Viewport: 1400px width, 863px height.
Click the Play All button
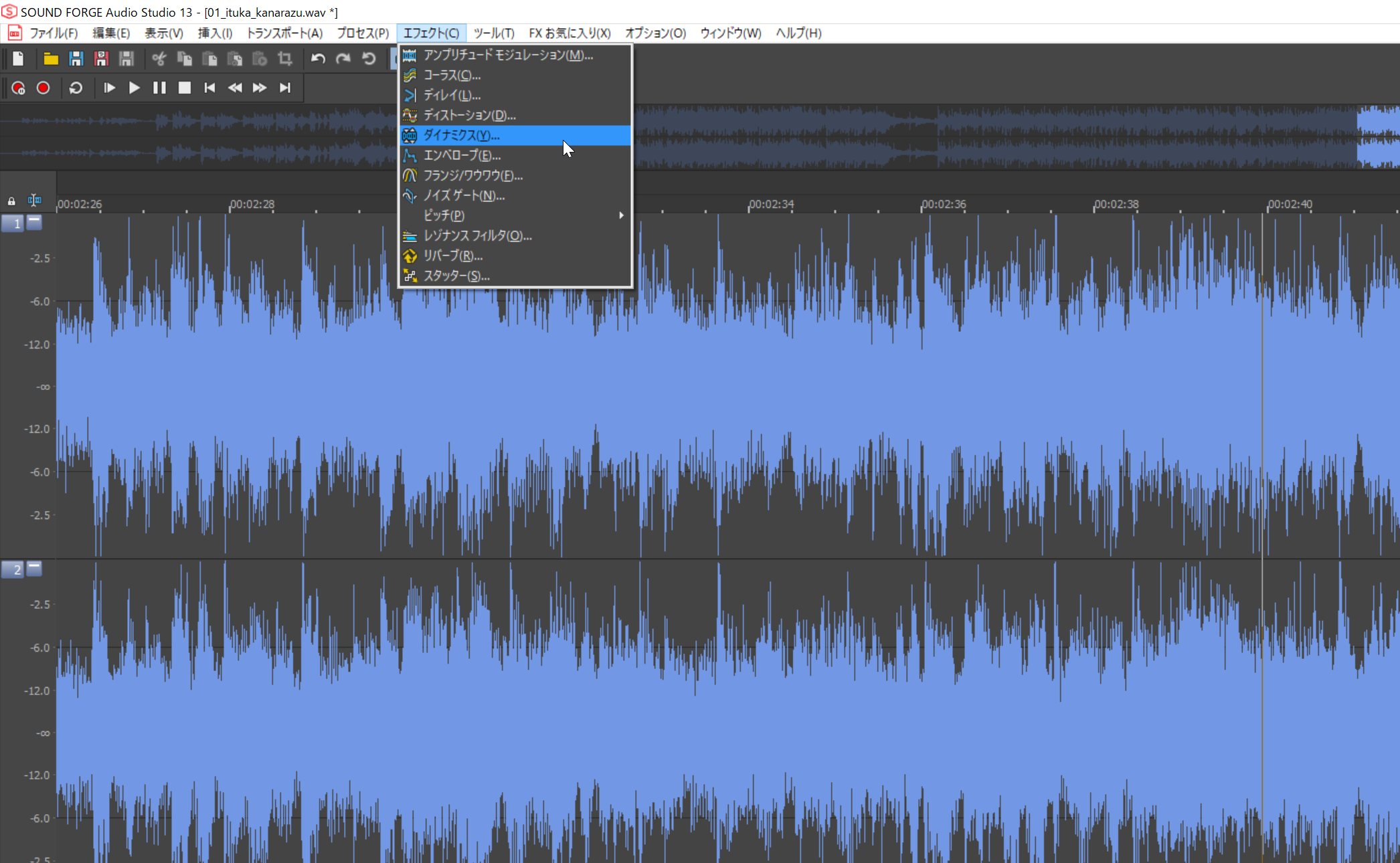[109, 88]
